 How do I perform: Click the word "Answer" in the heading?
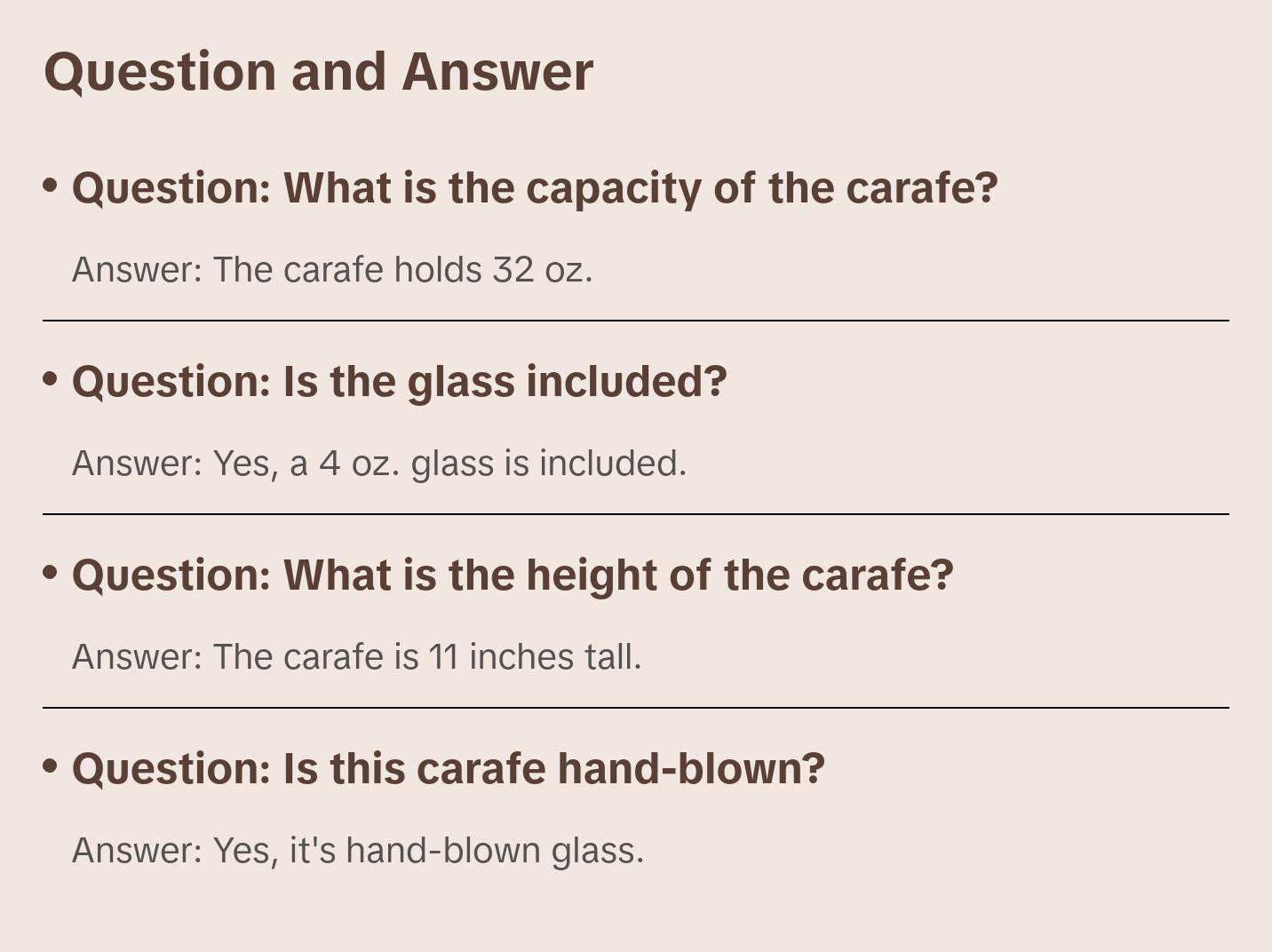pyautogui.click(x=497, y=71)
